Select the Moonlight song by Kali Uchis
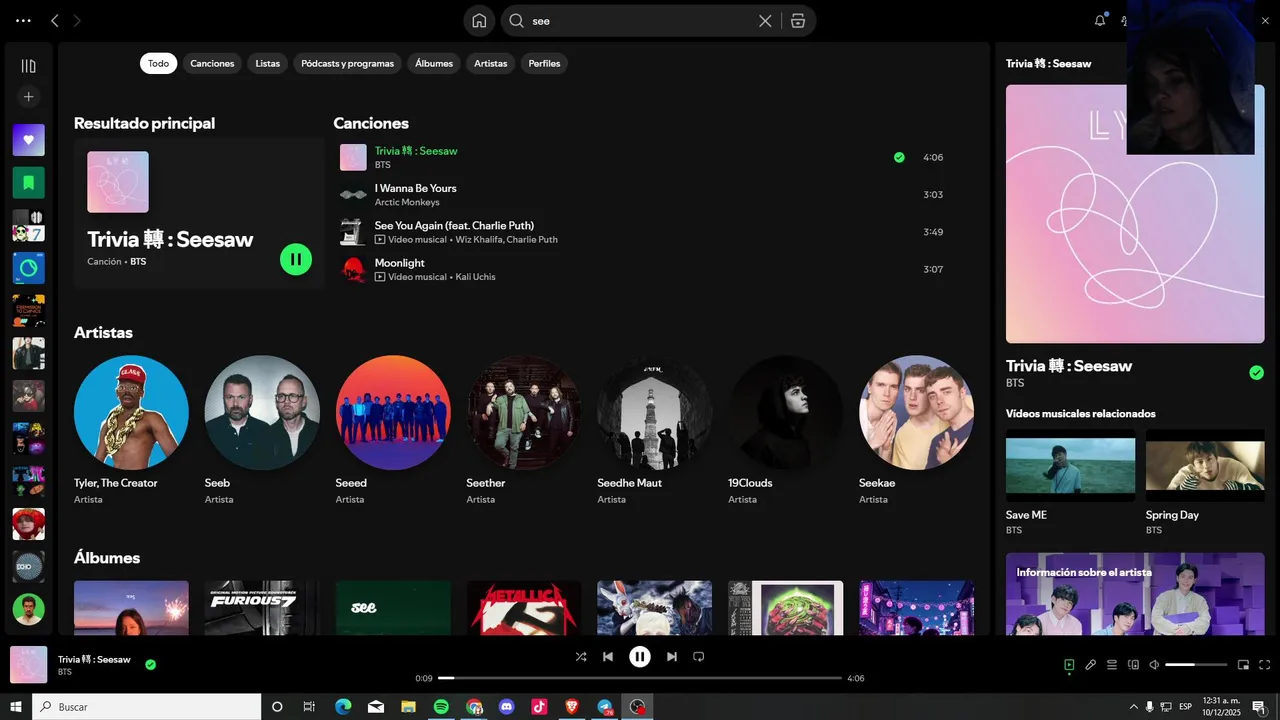 pos(641,269)
